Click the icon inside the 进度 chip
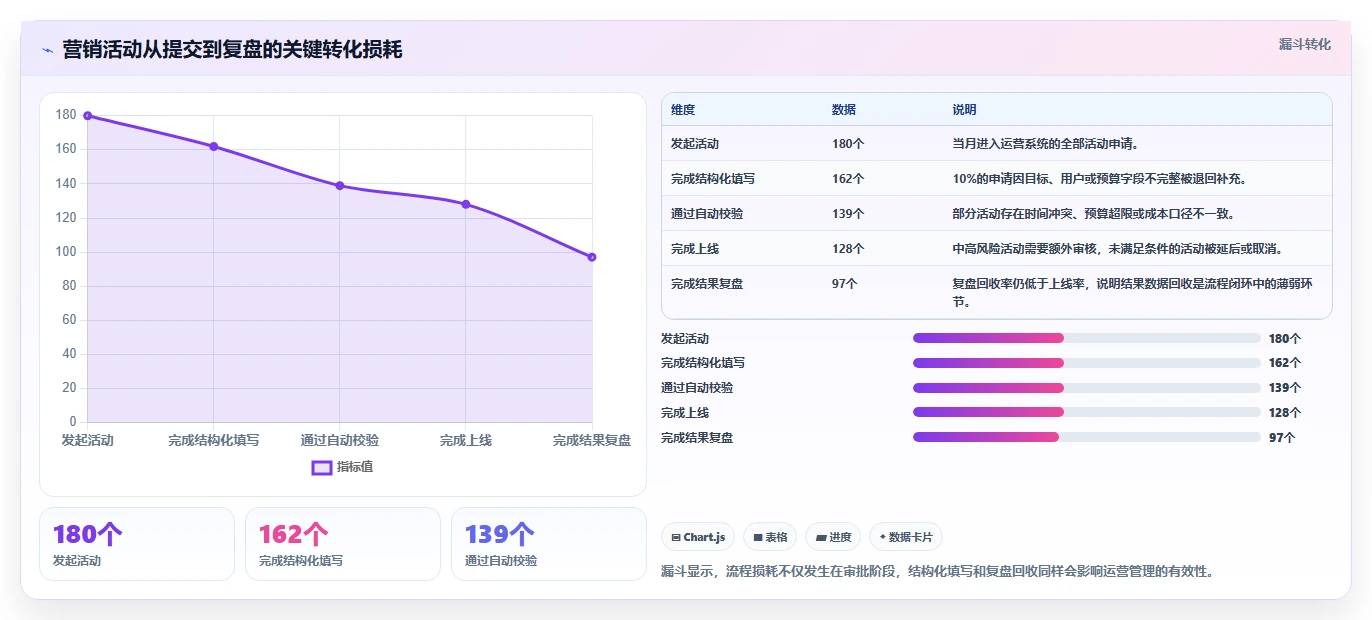This screenshot has height=620, width=1372. click(821, 538)
